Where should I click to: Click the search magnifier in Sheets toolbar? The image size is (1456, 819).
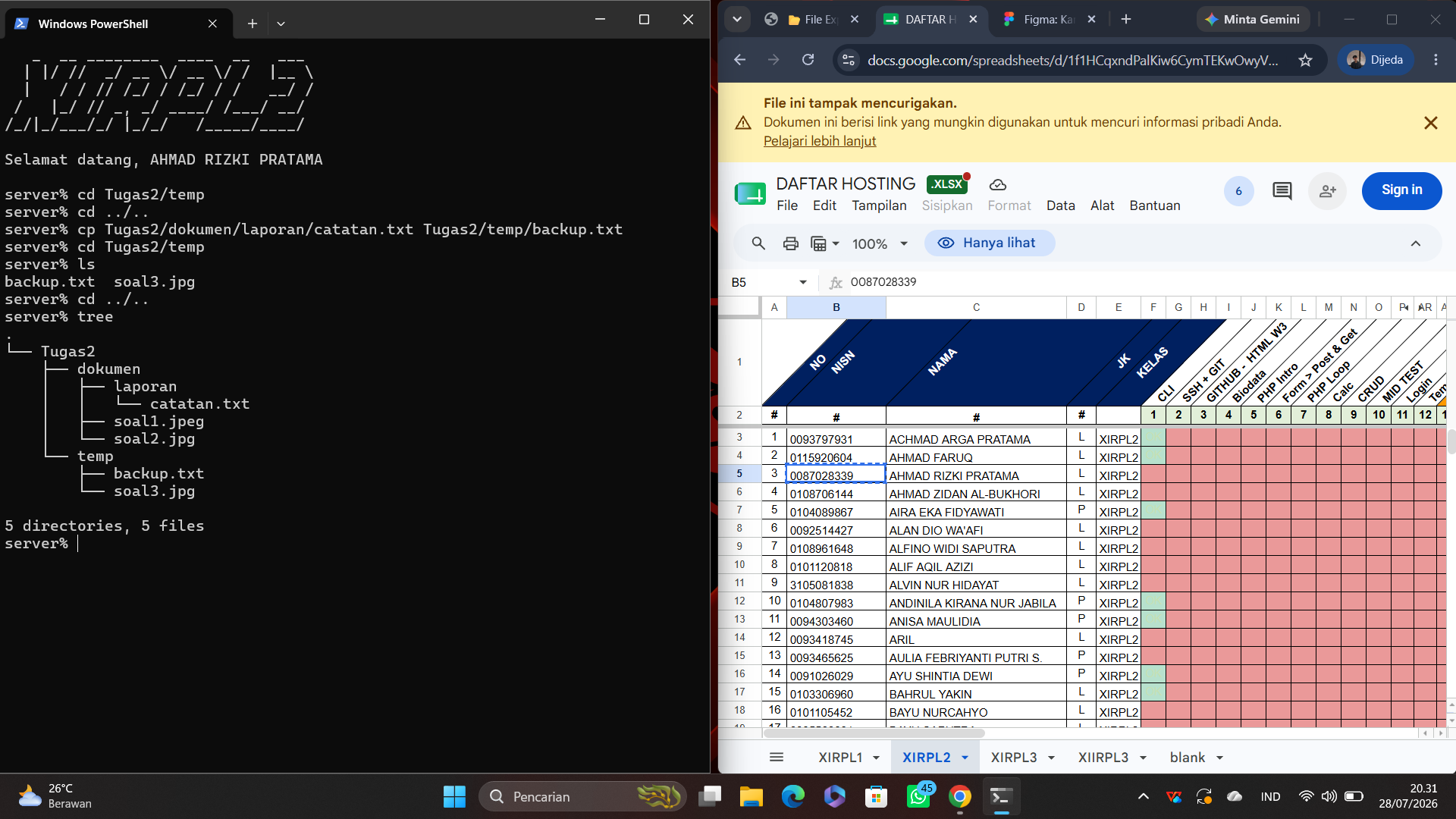[758, 243]
